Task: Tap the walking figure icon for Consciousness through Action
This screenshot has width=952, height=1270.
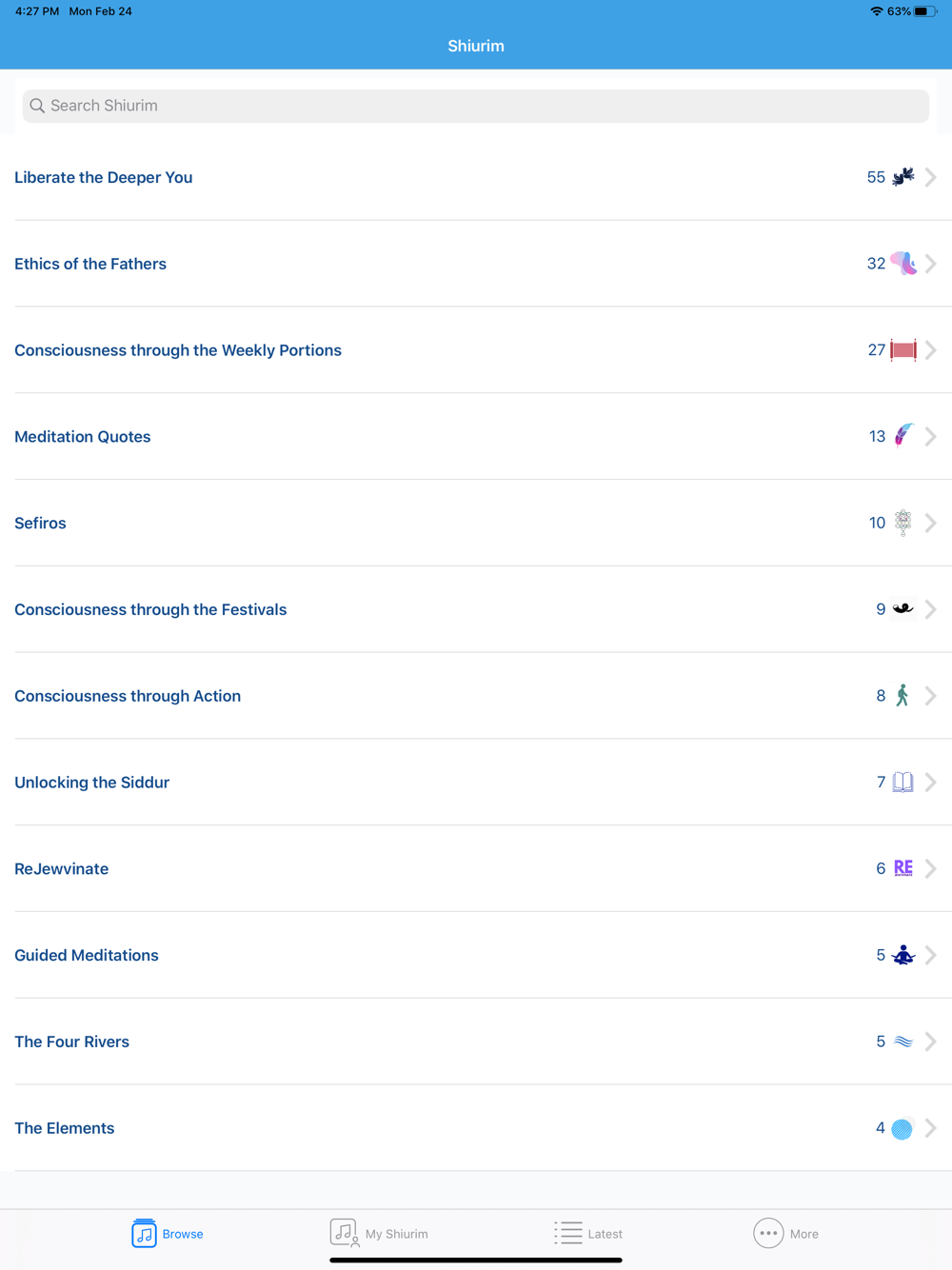Action: point(902,696)
